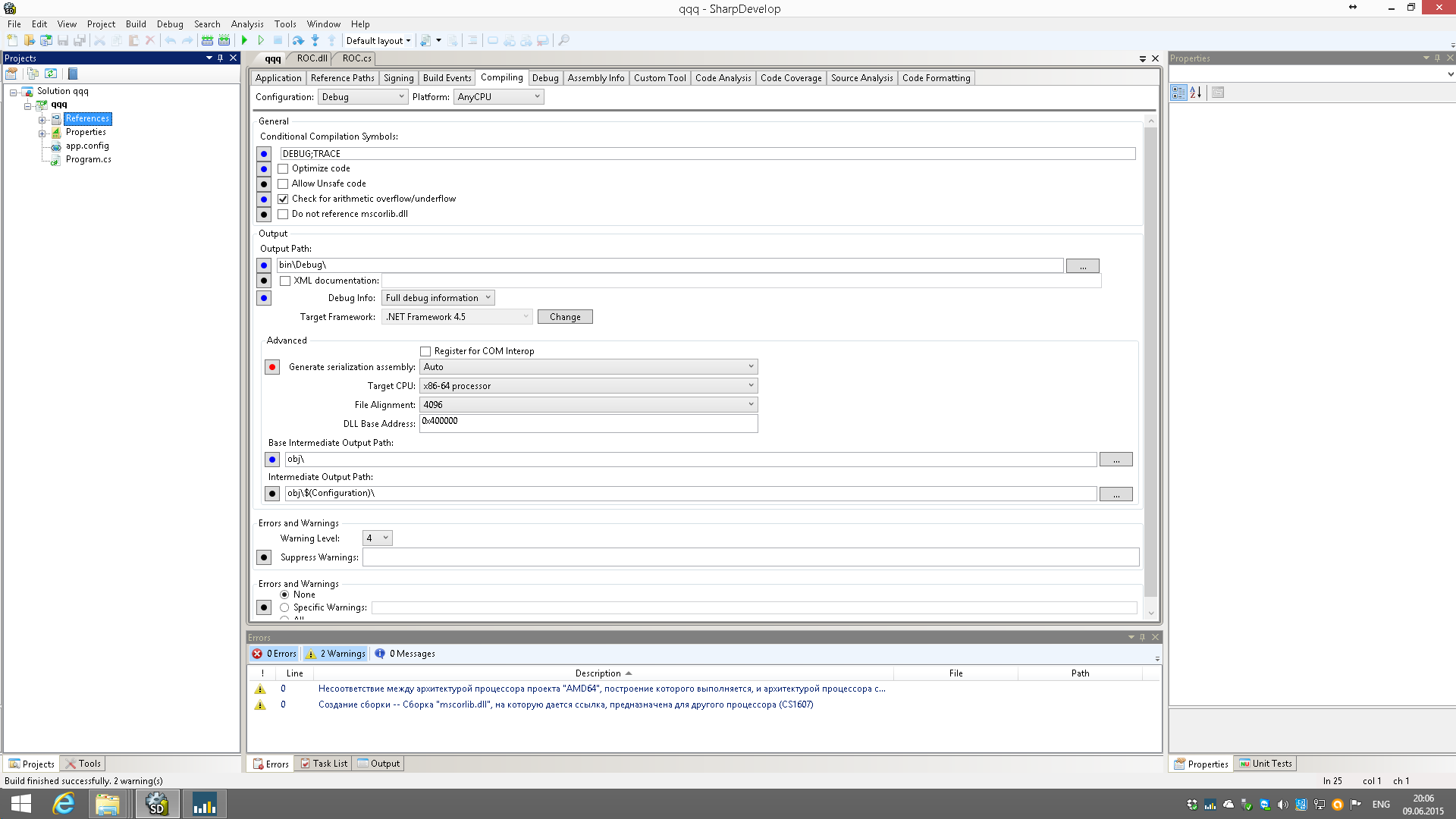The width and height of the screenshot is (1456, 819).
Task: Click the Refresh icon in Projects panel
Action: [51, 74]
